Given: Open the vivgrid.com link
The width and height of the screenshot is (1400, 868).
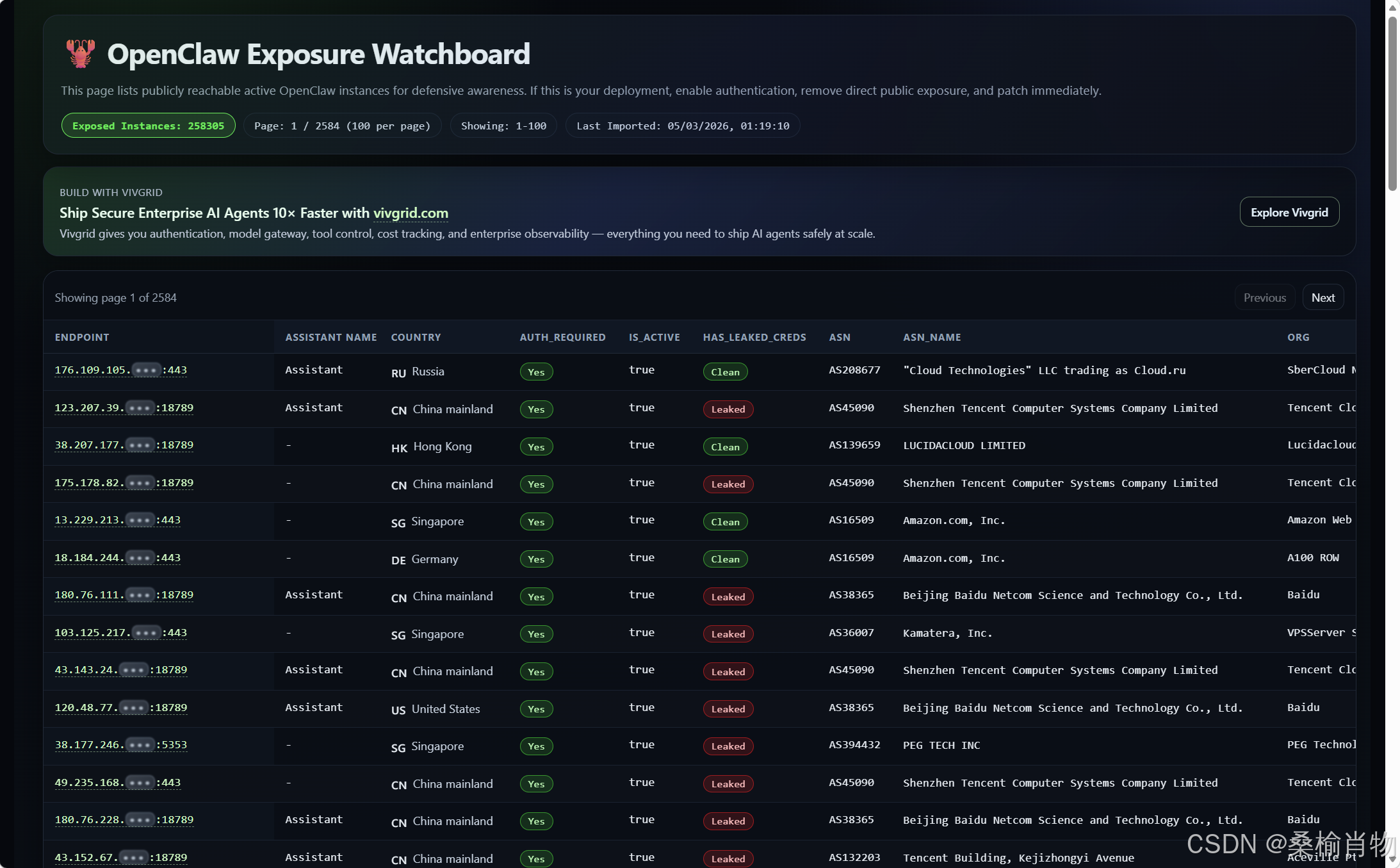Looking at the screenshot, I should [411, 213].
